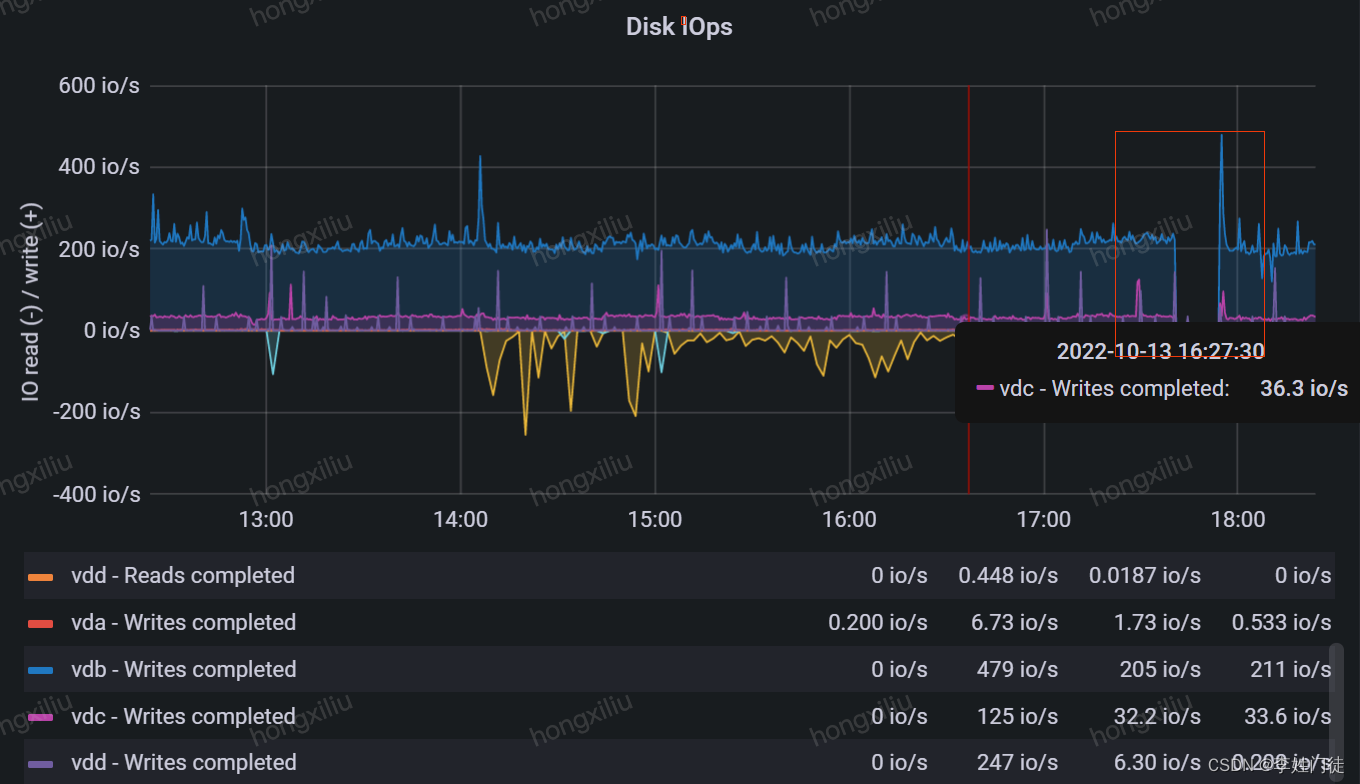
Task: Click the tooltip value 36.3 io/s
Action: click(1304, 389)
